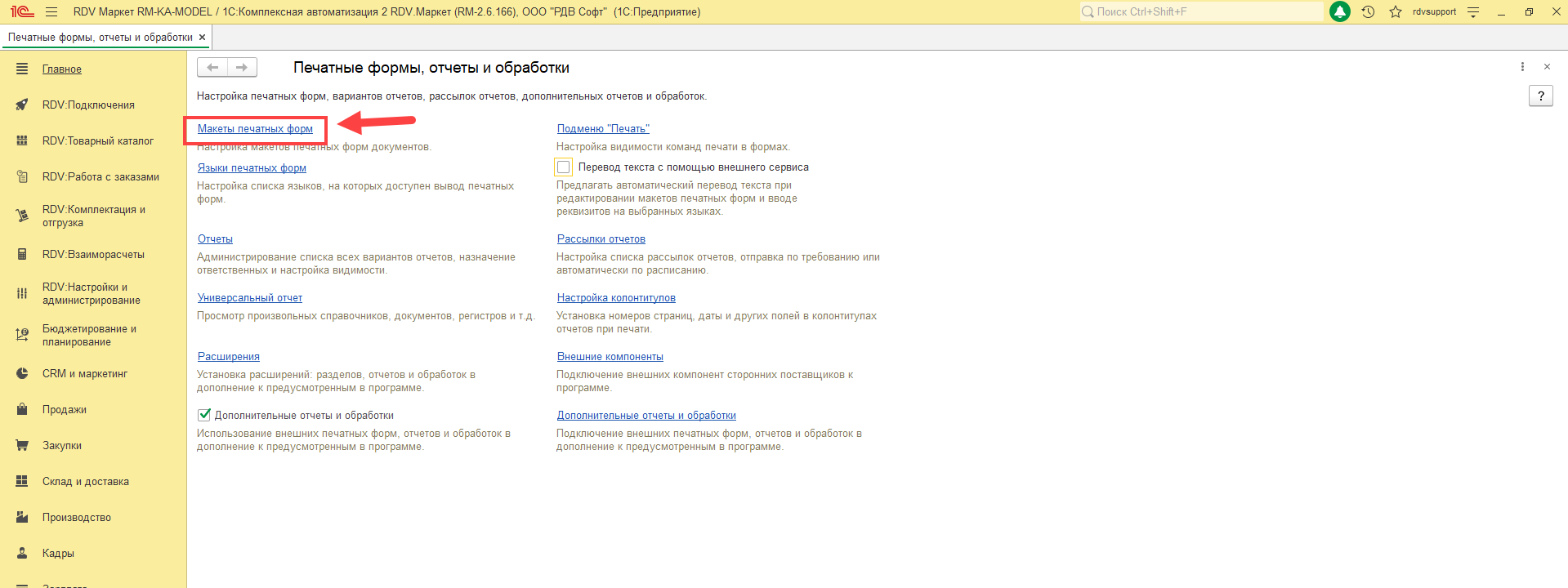Open the underlined Дополнительные отчеты и обработки link
This screenshot has width=1568, height=588.
(x=646, y=416)
